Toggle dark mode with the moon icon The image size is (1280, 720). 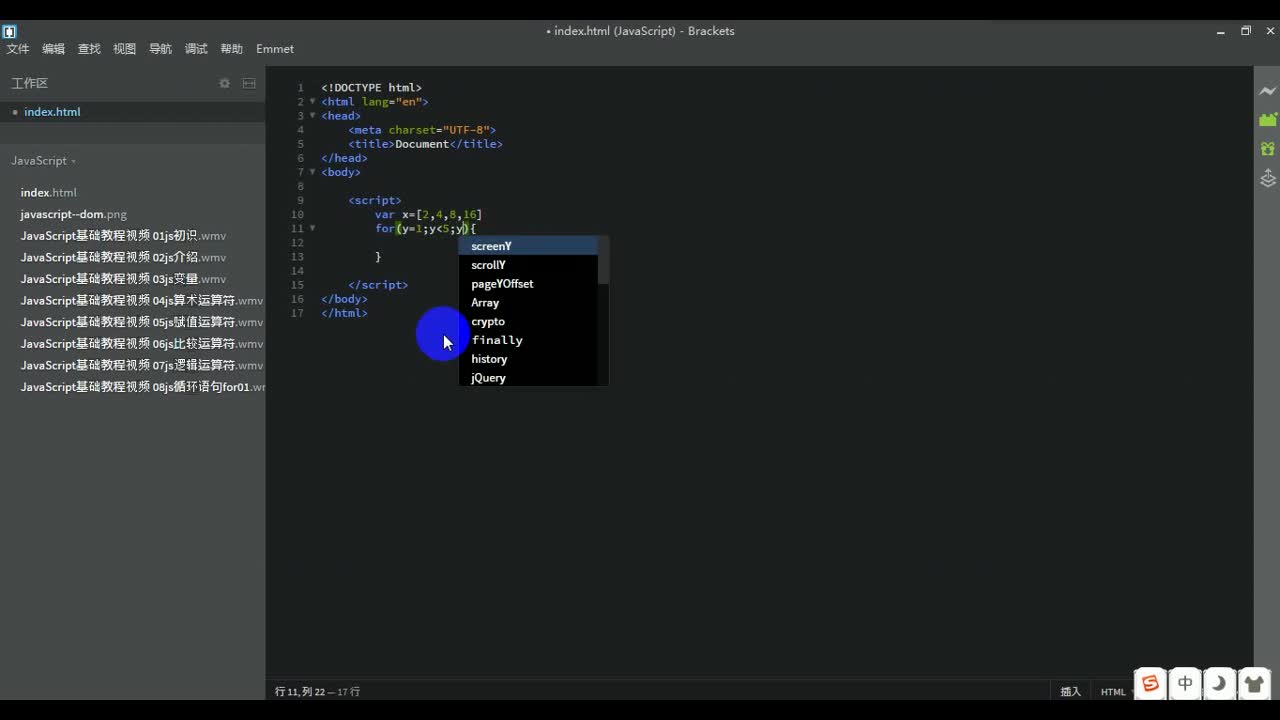click(x=1219, y=684)
